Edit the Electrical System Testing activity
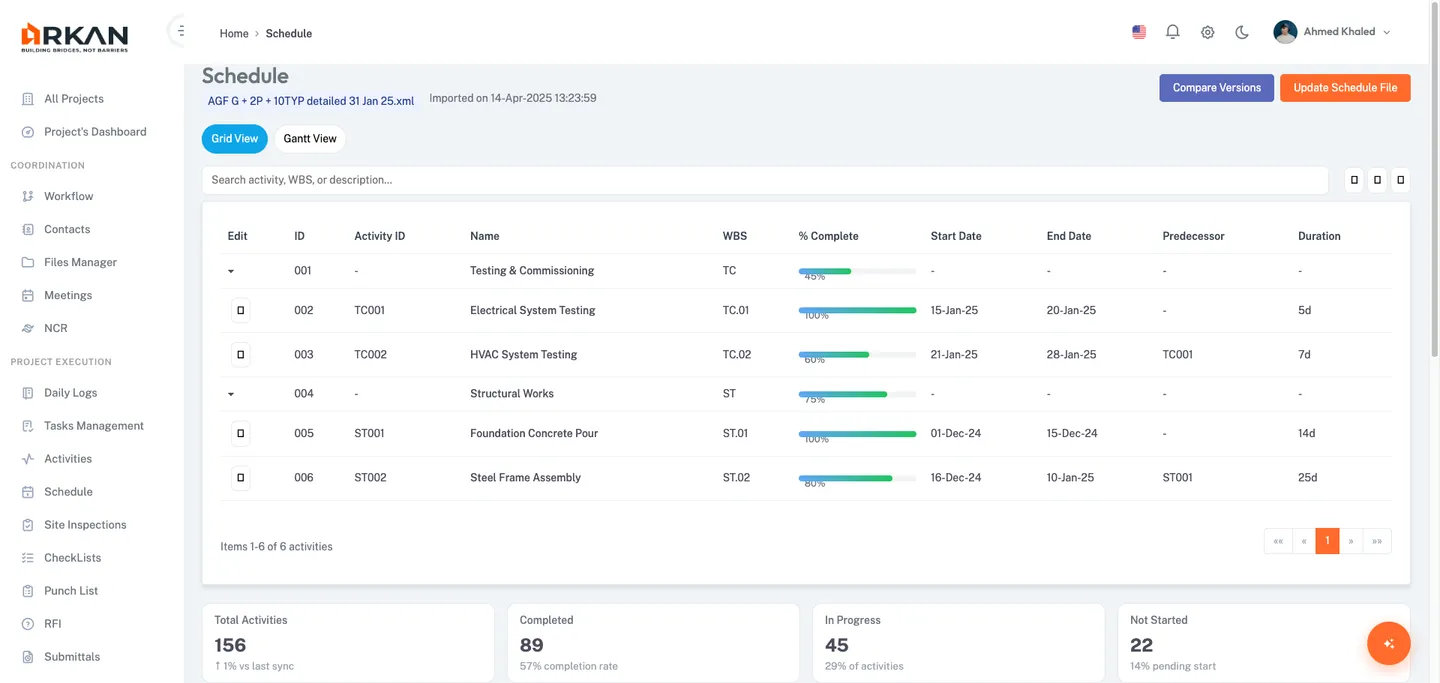Screen dimensions: 1440x683 click(240, 310)
